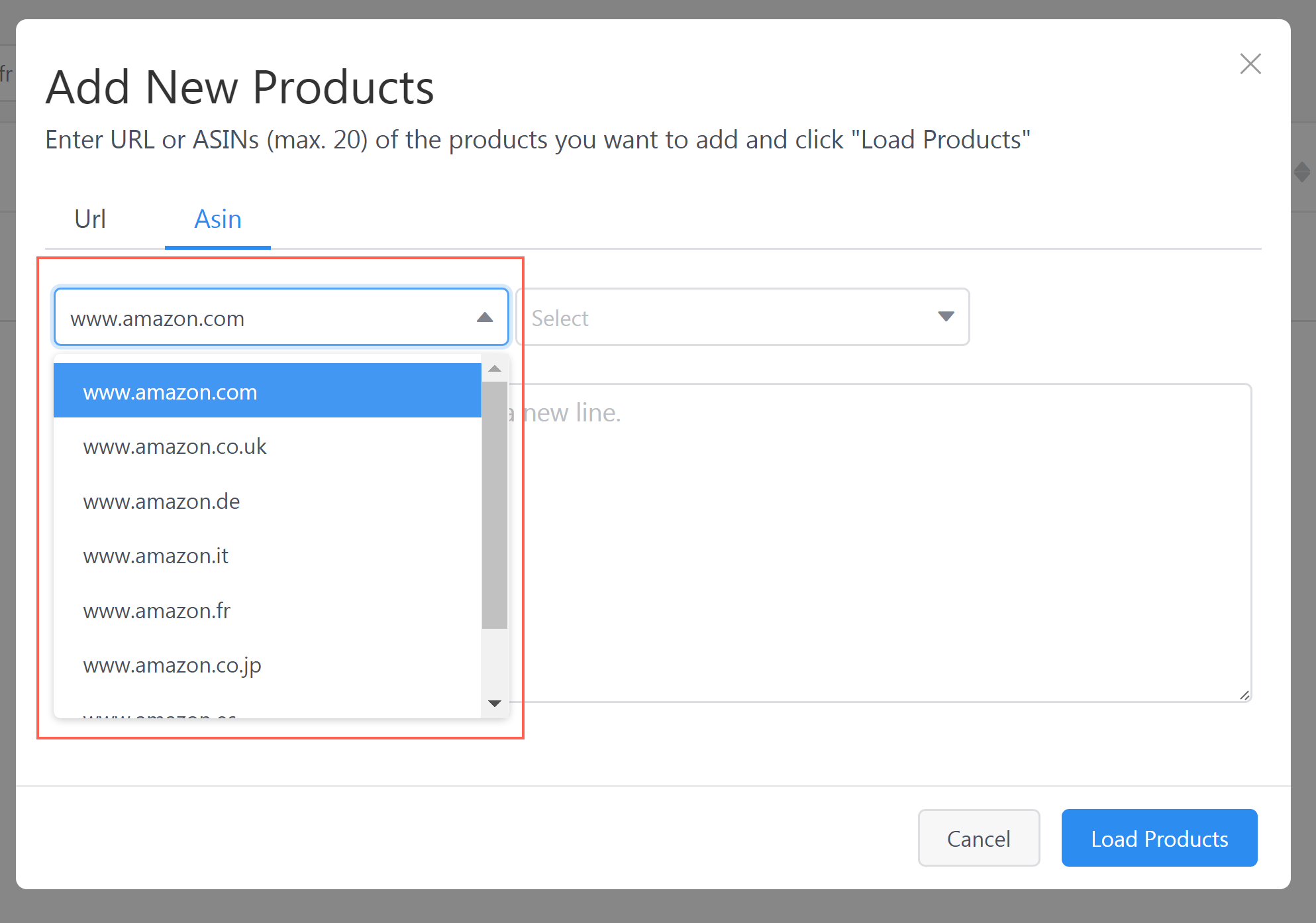Click the dropdown list scrollbar thumb
Image resolution: width=1316 pixels, height=923 pixels.
pyautogui.click(x=495, y=504)
